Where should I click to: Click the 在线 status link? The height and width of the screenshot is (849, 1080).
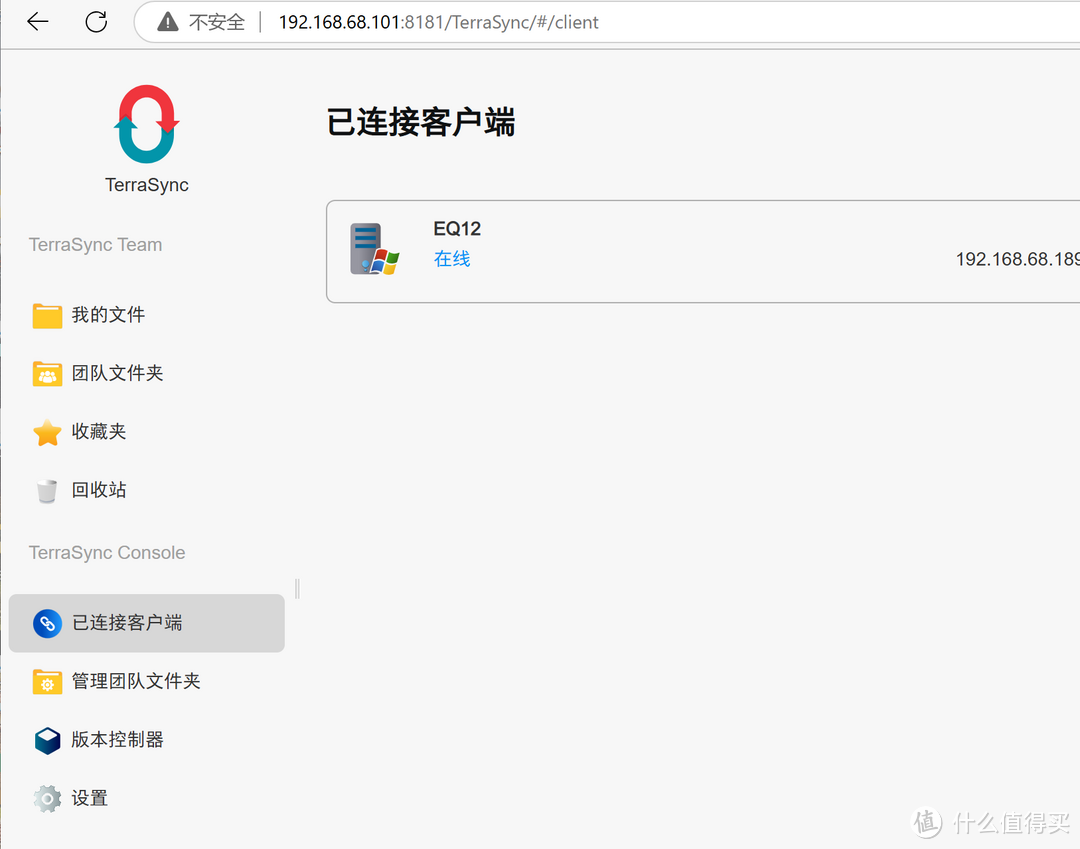coord(452,259)
